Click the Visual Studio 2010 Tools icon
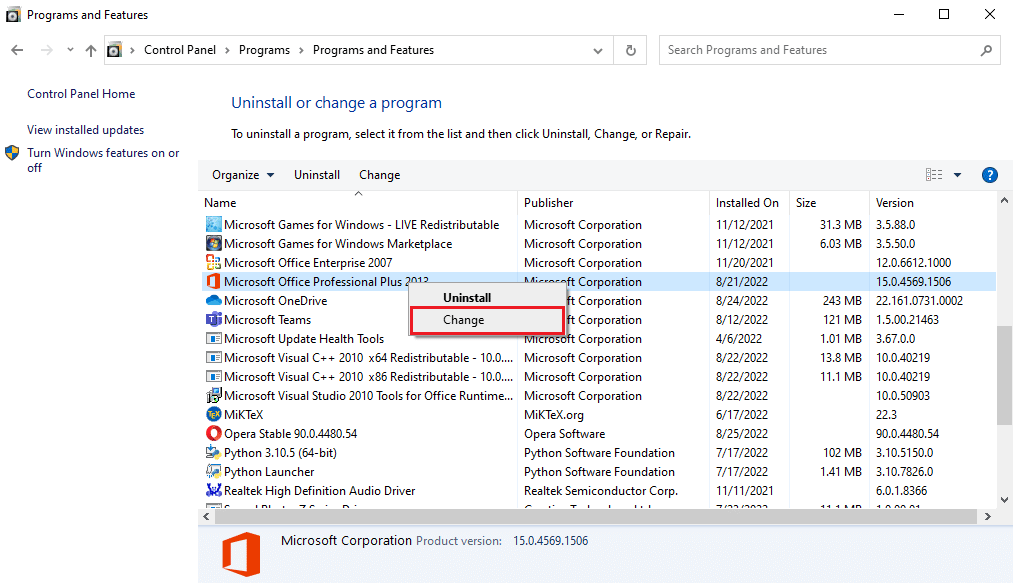The height and width of the screenshot is (583, 1013). click(x=213, y=395)
